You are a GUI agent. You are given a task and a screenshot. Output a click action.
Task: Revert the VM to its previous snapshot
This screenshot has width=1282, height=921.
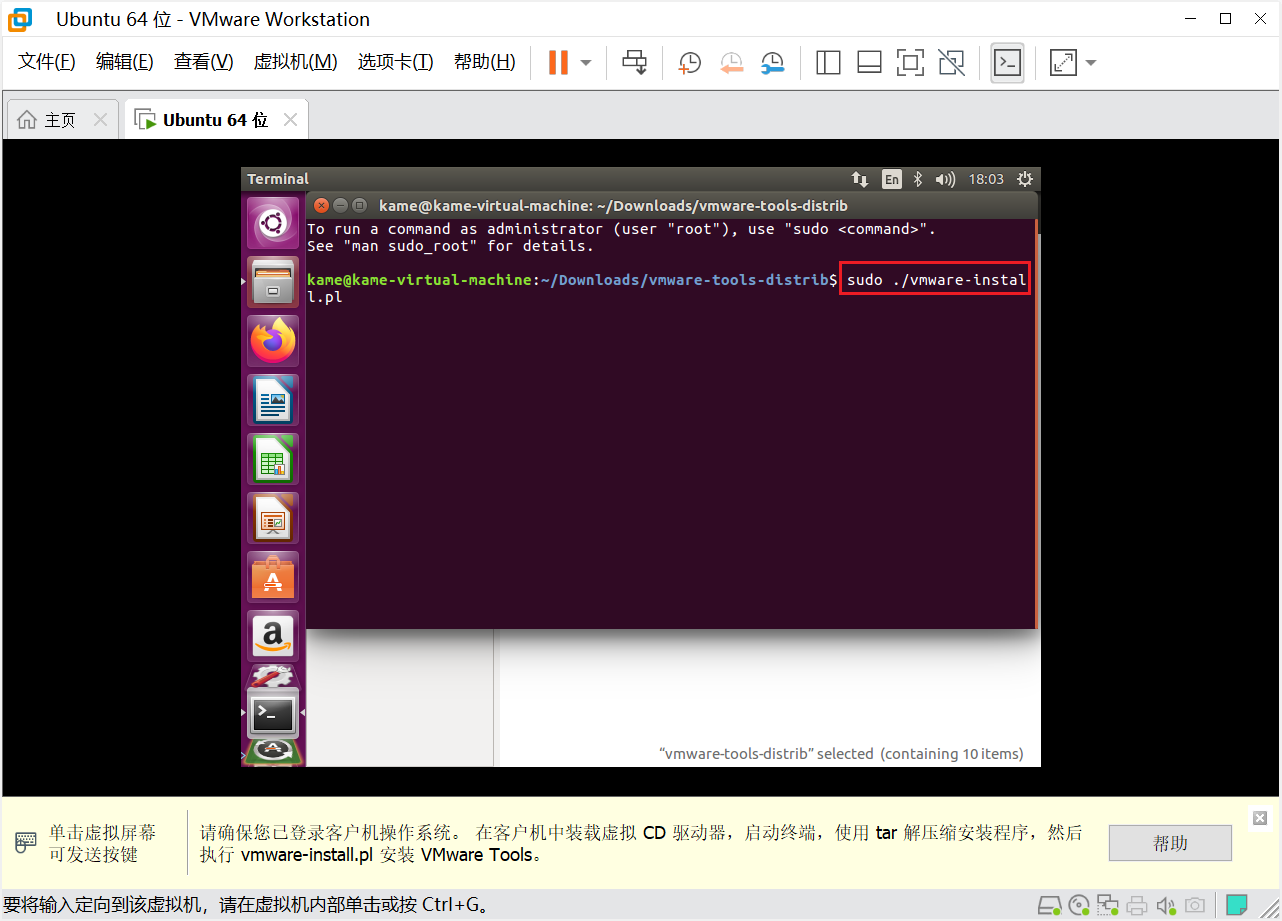tap(731, 63)
